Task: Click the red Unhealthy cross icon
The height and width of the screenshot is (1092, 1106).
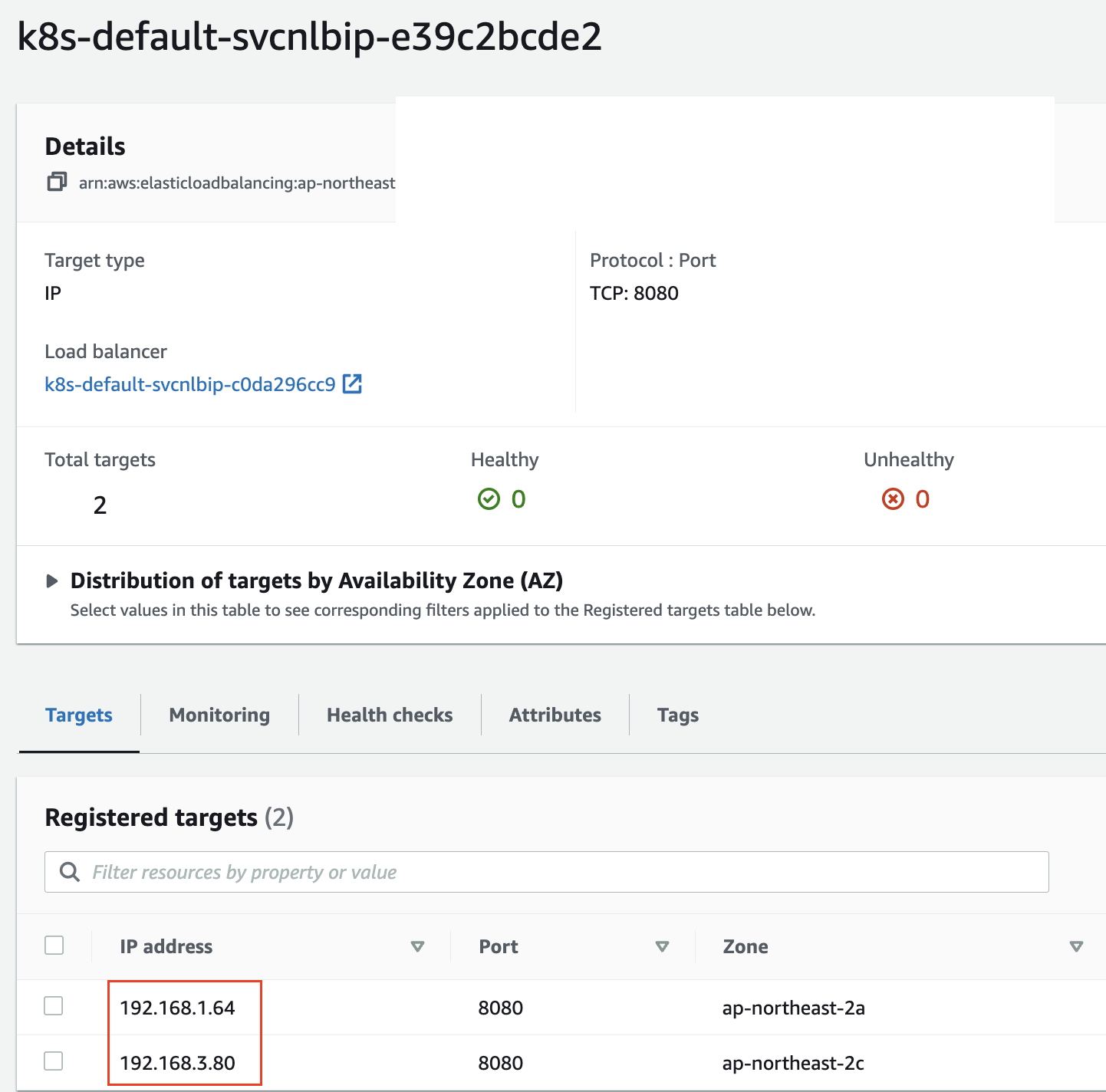Action: tap(893, 499)
